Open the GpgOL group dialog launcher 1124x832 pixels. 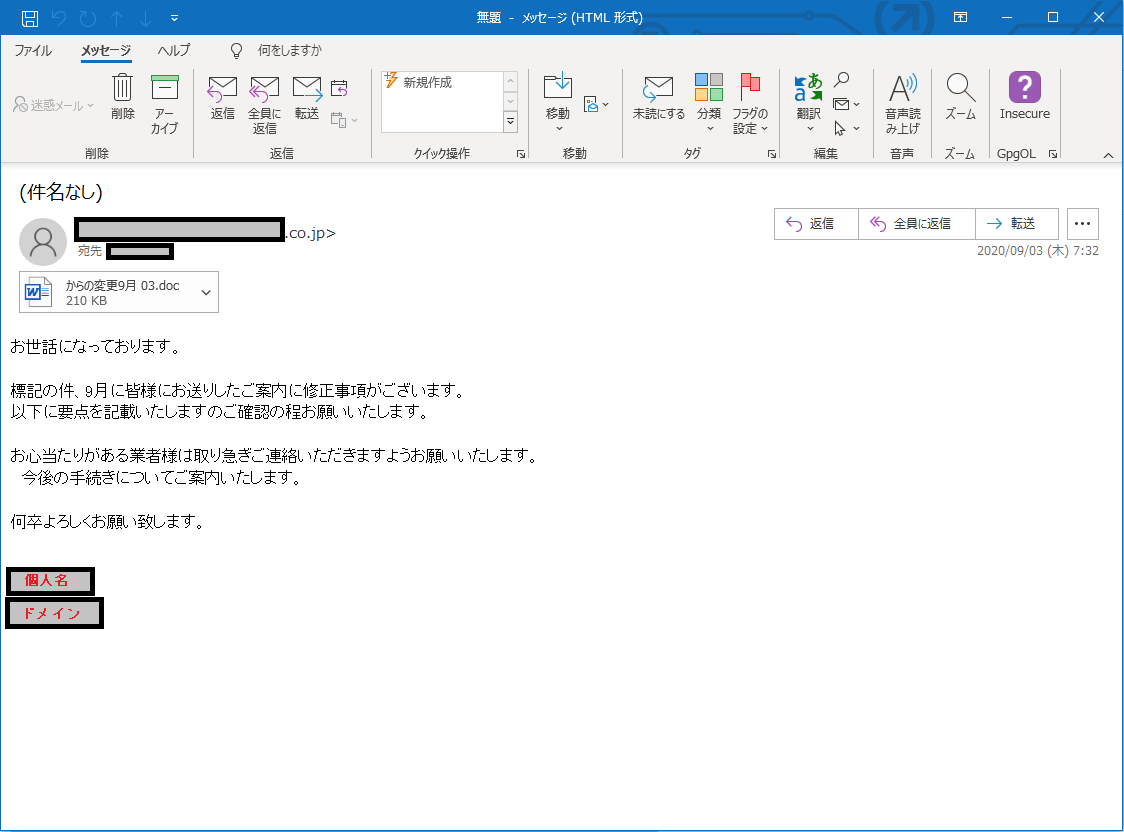click(1053, 154)
